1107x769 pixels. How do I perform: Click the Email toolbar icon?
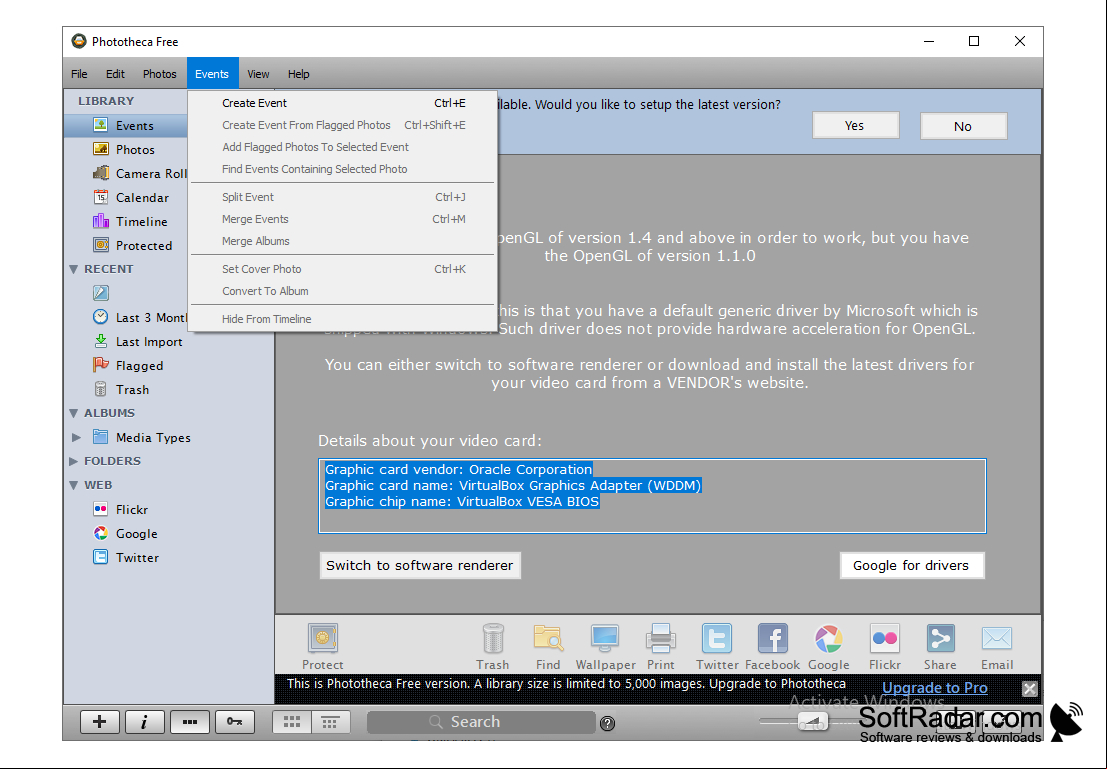(x=997, y=646)
